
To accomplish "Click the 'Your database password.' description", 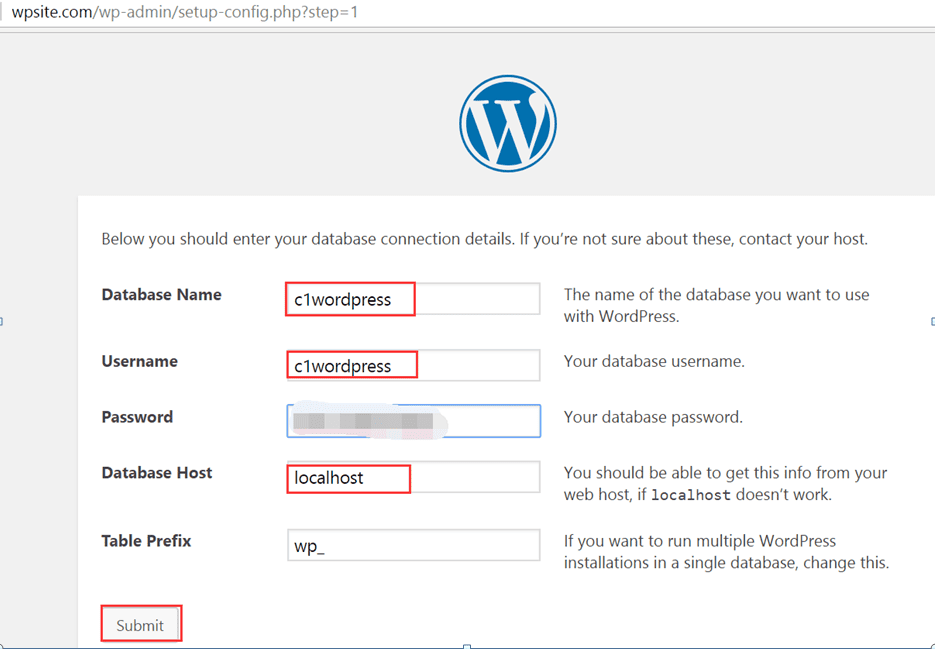I will click(653, 417).
